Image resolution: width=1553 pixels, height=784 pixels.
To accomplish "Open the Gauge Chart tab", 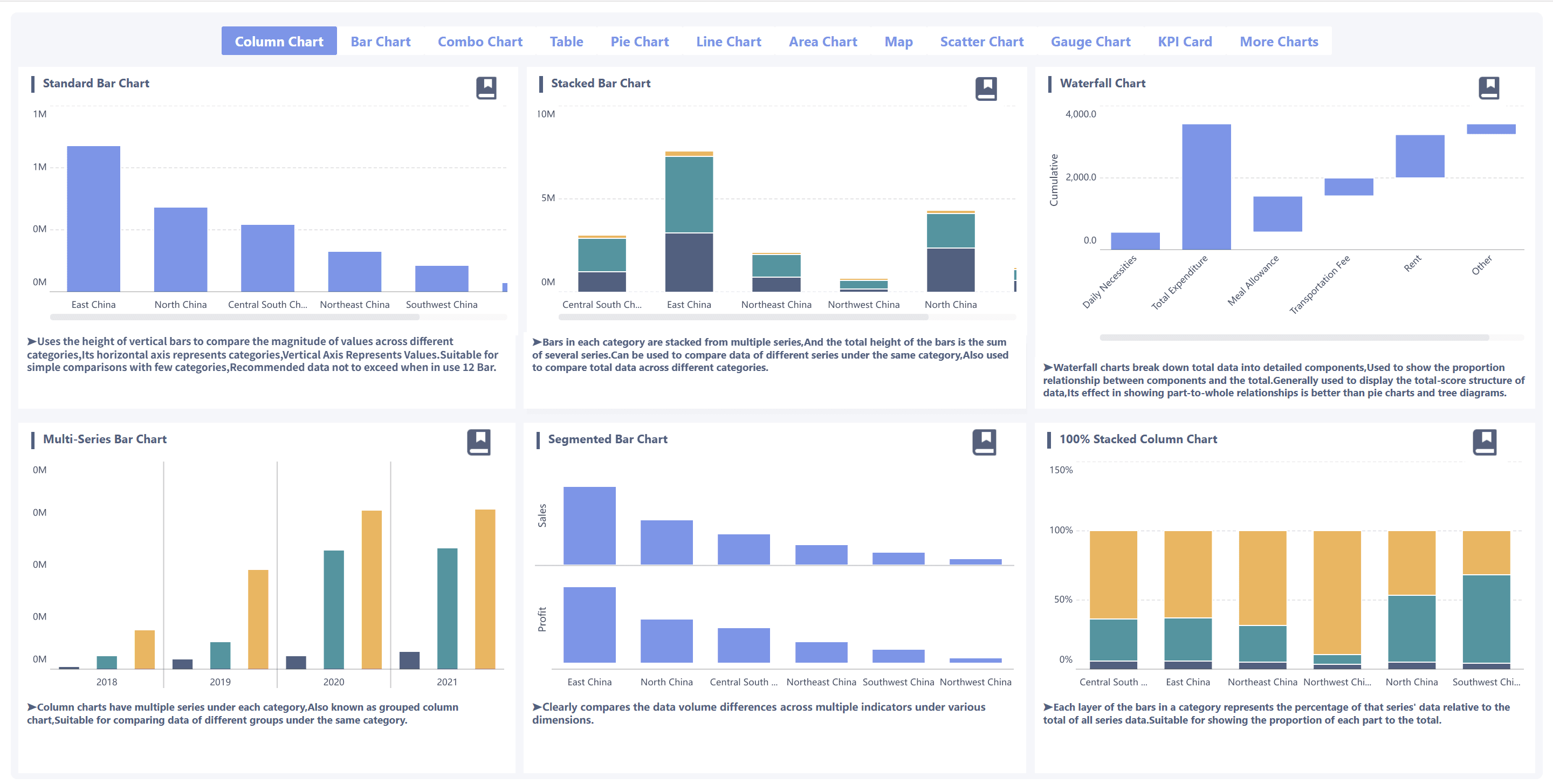I will coord(1090,41).
